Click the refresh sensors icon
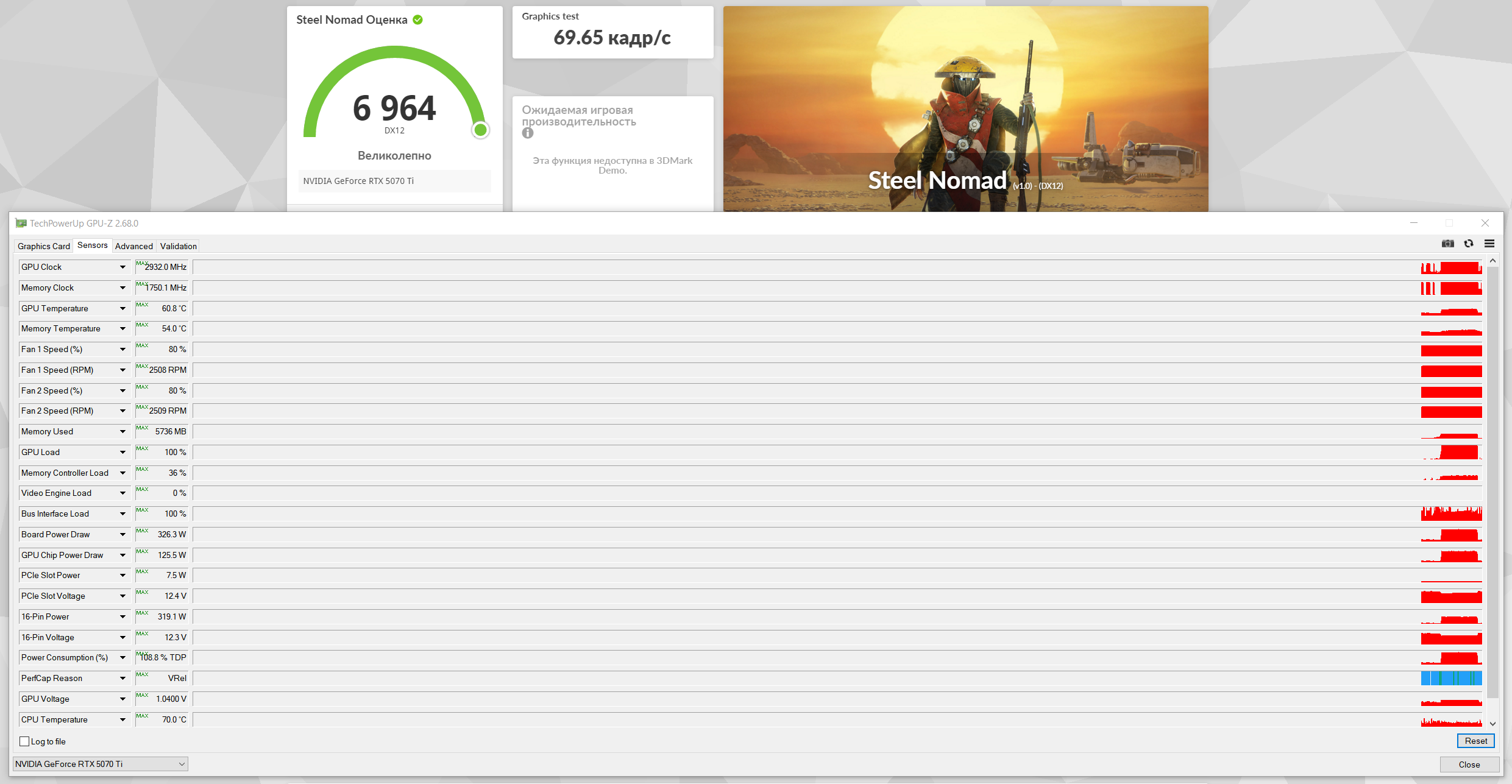1512x784 pixels. (1469, 244)
